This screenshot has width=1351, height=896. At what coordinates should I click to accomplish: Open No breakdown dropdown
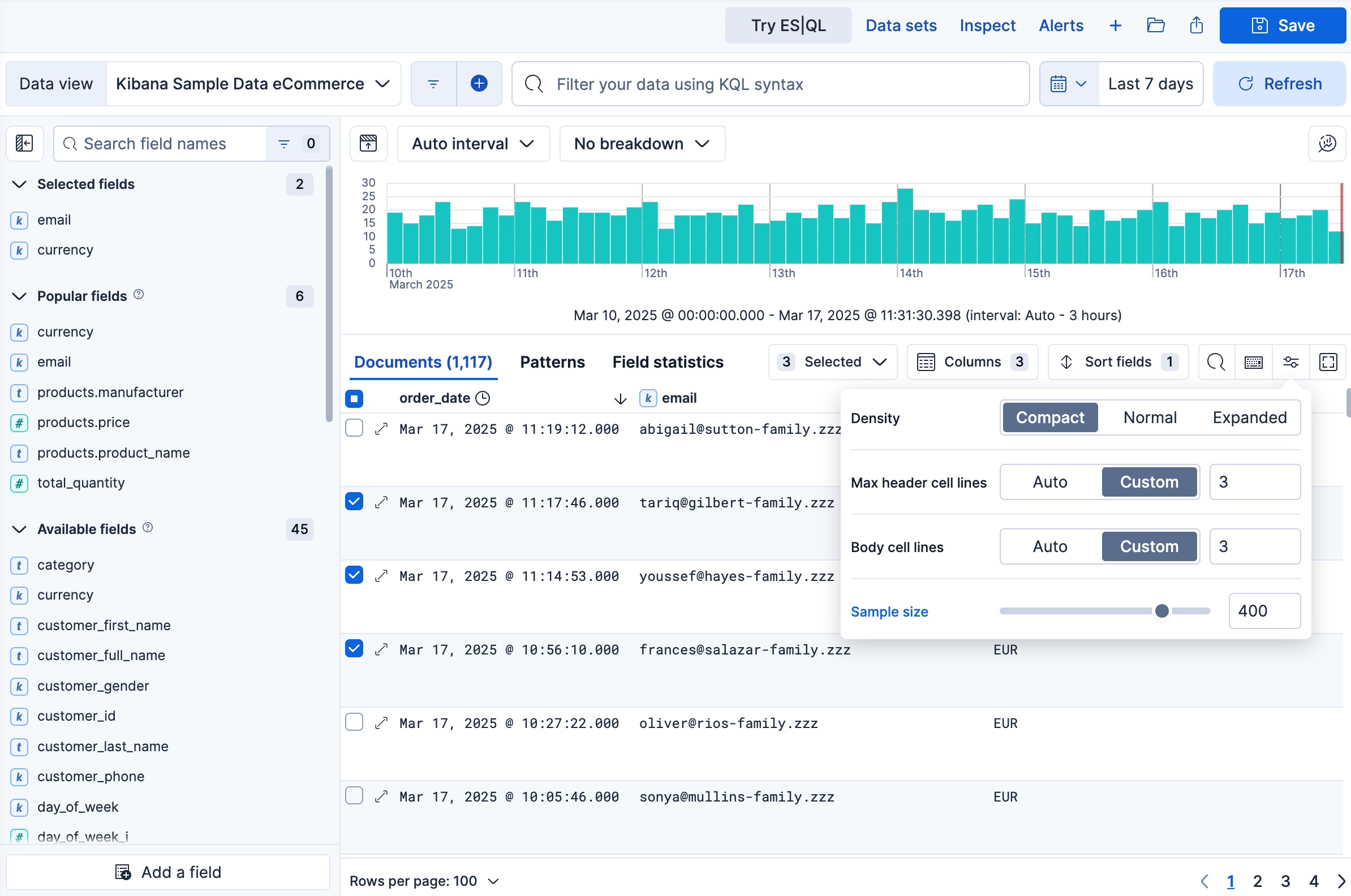pyautogui.click(x=642, y=144)
